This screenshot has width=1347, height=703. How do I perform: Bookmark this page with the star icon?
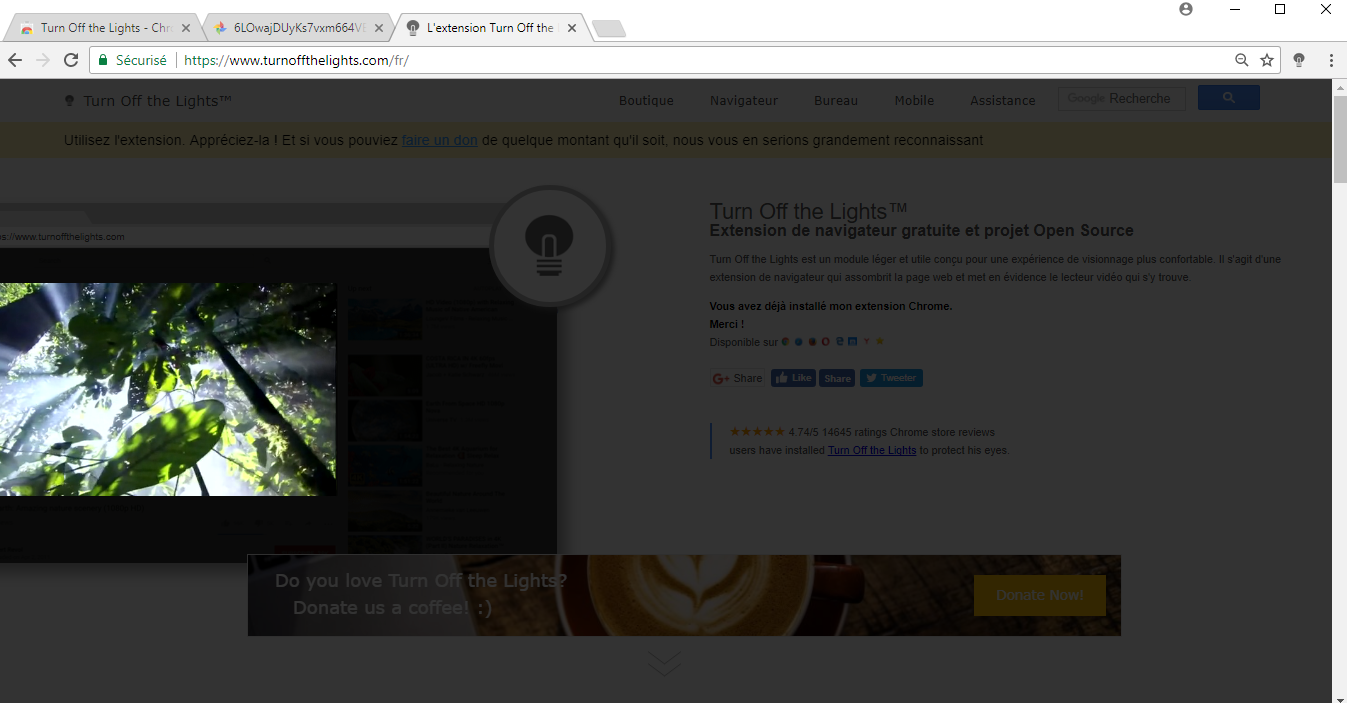click(1267, 60)
